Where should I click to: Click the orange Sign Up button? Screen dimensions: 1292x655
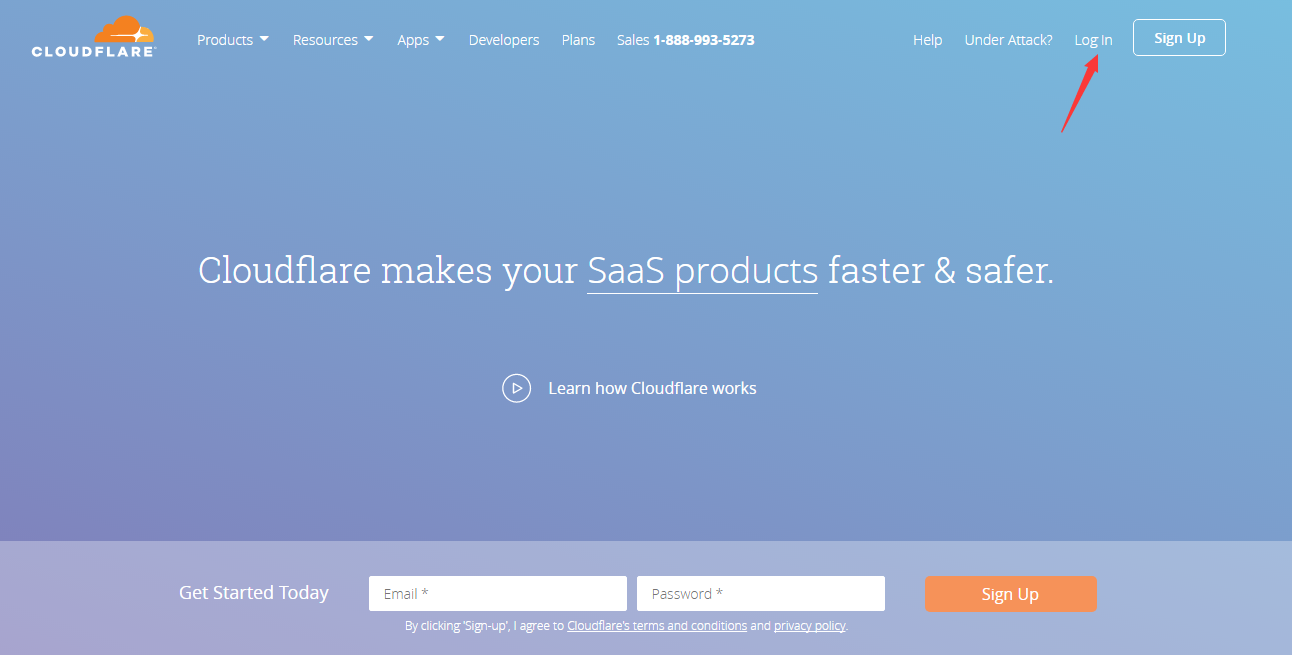click(x=1011, y=594)
